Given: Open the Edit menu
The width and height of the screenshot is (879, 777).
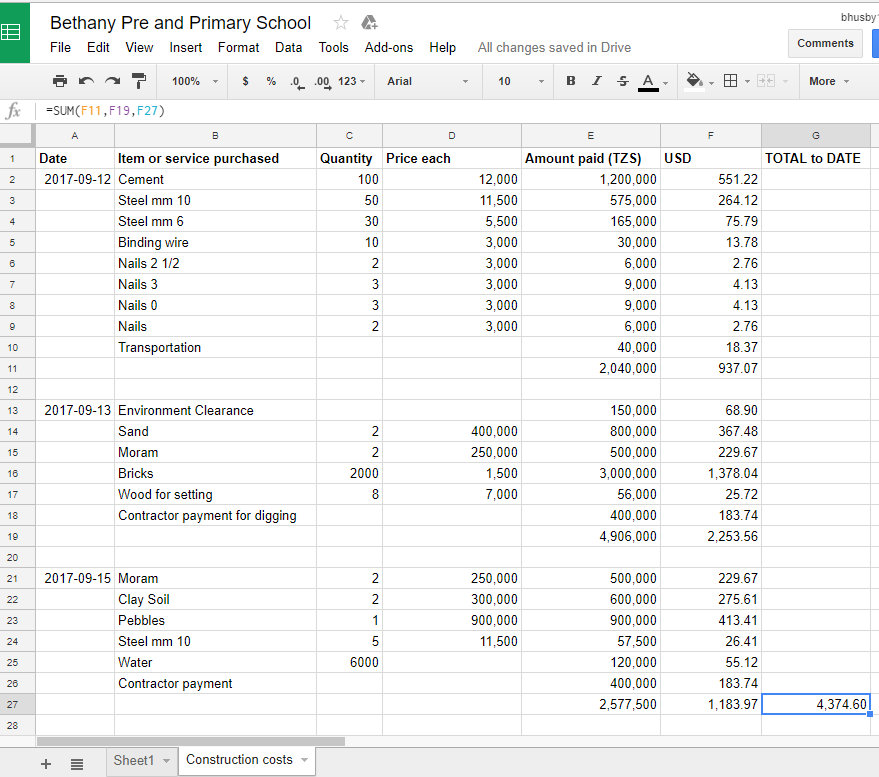Looking at the screenshot, I should click(x=98, y=48).
